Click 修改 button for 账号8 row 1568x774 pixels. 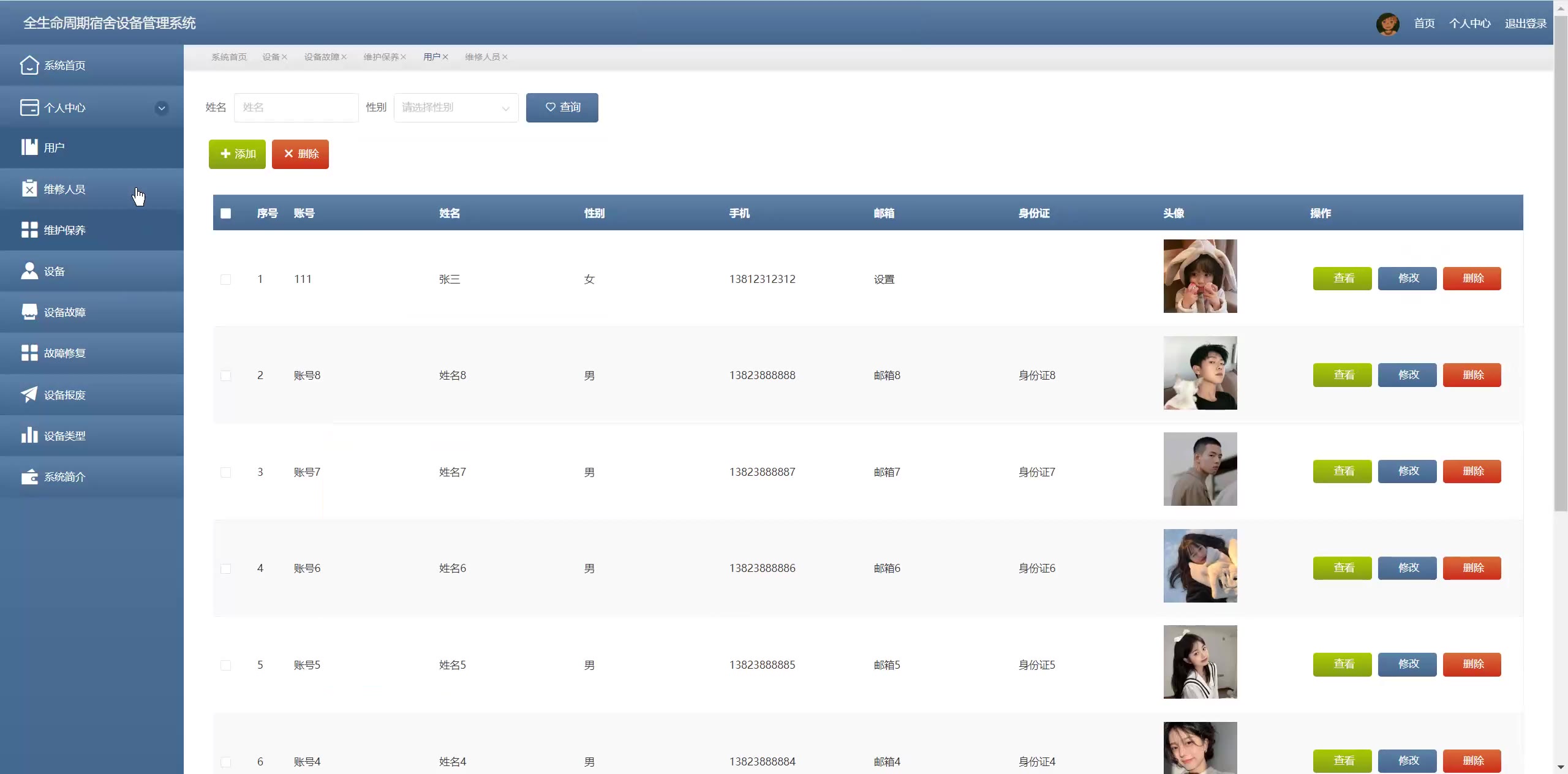(x=1407, y=375)
